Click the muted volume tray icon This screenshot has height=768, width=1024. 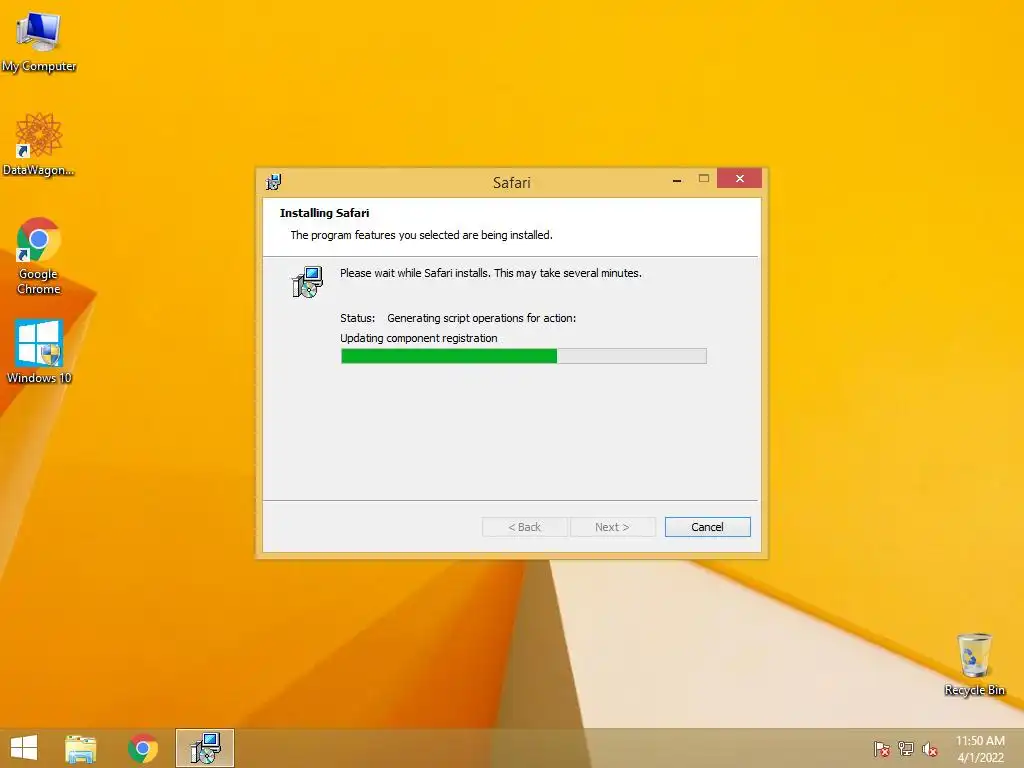tap(930, 749)
